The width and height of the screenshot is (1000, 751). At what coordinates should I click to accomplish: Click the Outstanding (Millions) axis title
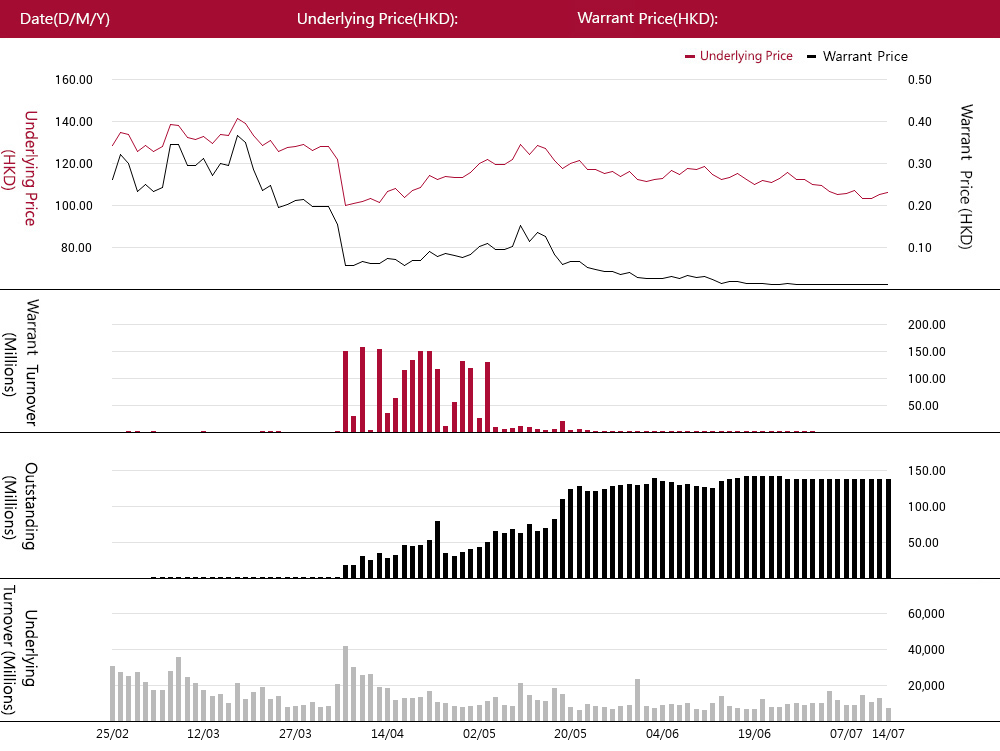[x=19, y=506]
